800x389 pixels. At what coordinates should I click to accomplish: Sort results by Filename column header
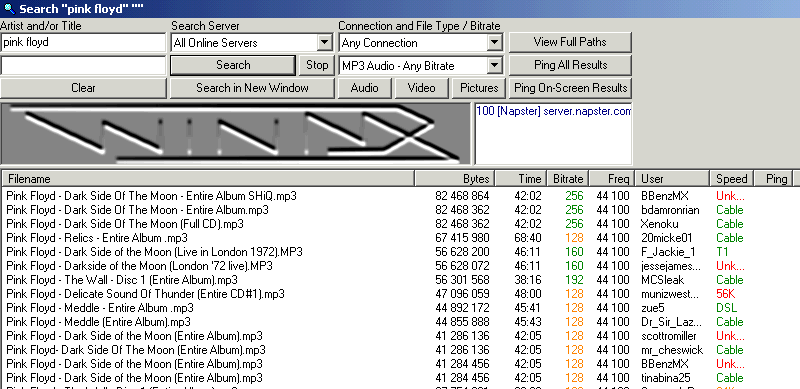[x=208, y=179]
